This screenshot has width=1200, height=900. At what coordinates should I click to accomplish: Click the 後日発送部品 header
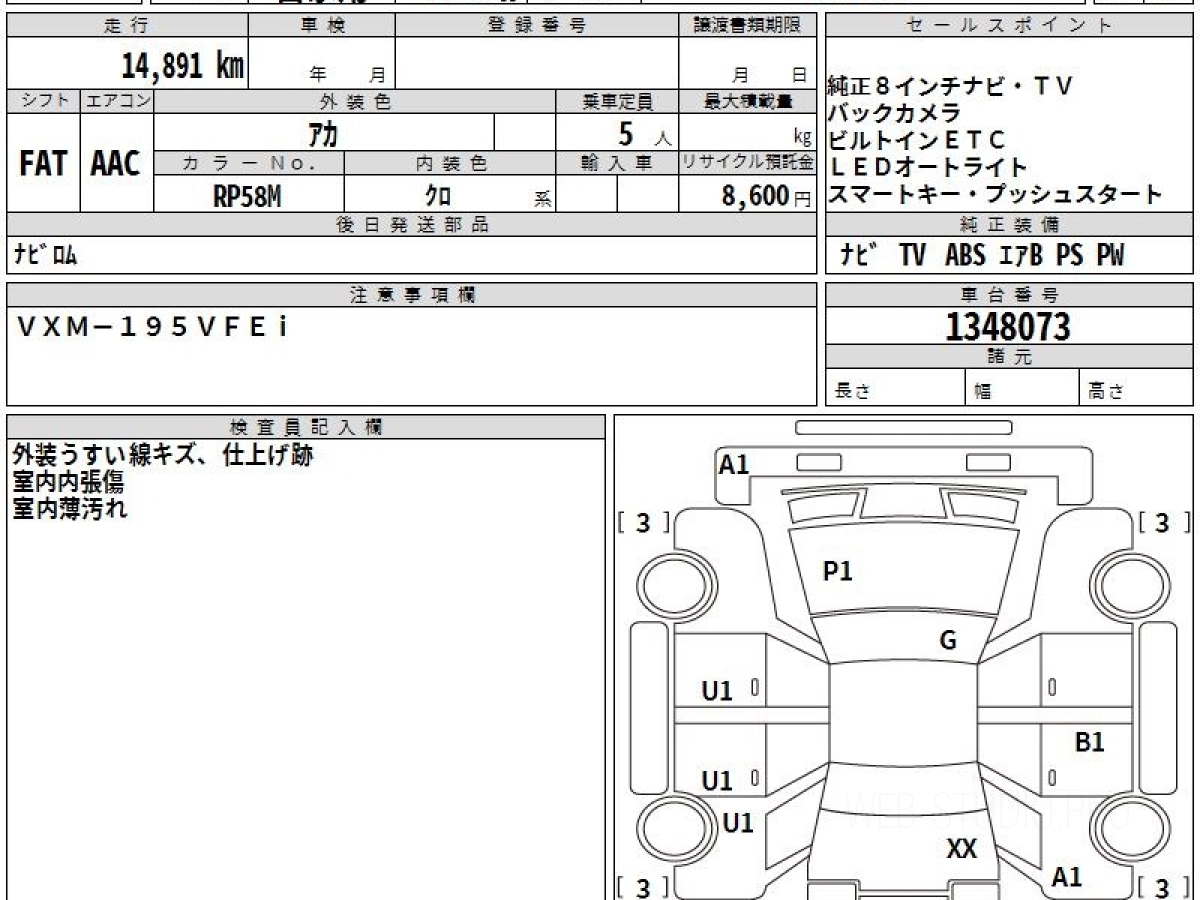(411, 225)
